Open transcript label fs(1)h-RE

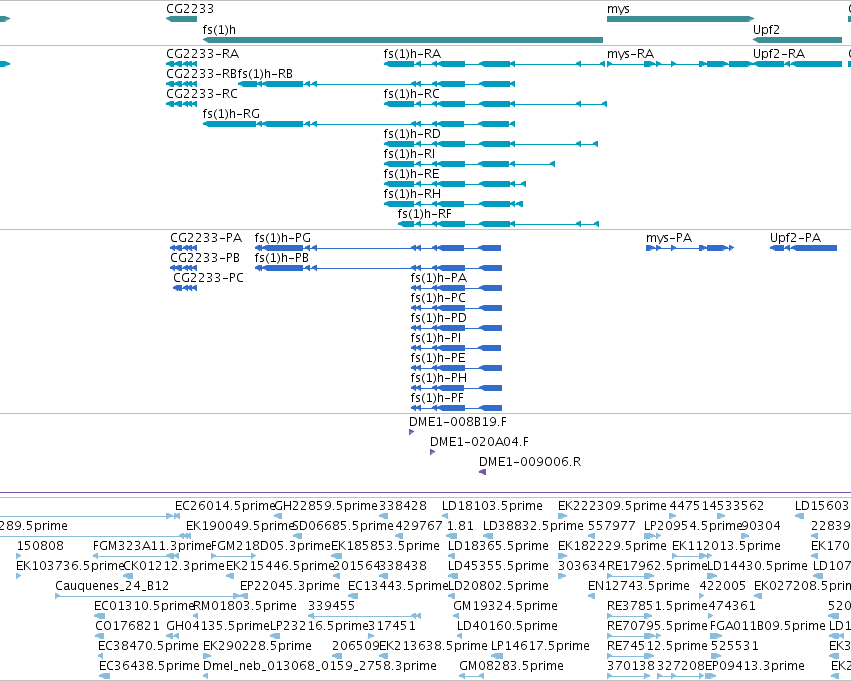tap(411, 174)
